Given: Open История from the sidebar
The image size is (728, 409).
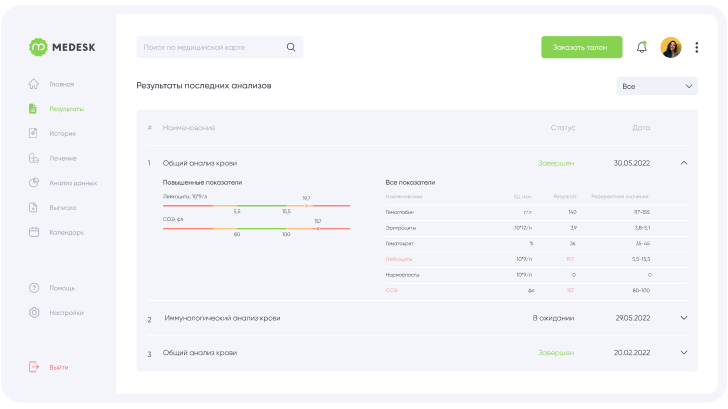Looking at the screenshot, I should pyautogui.click(x=62, y=134).
